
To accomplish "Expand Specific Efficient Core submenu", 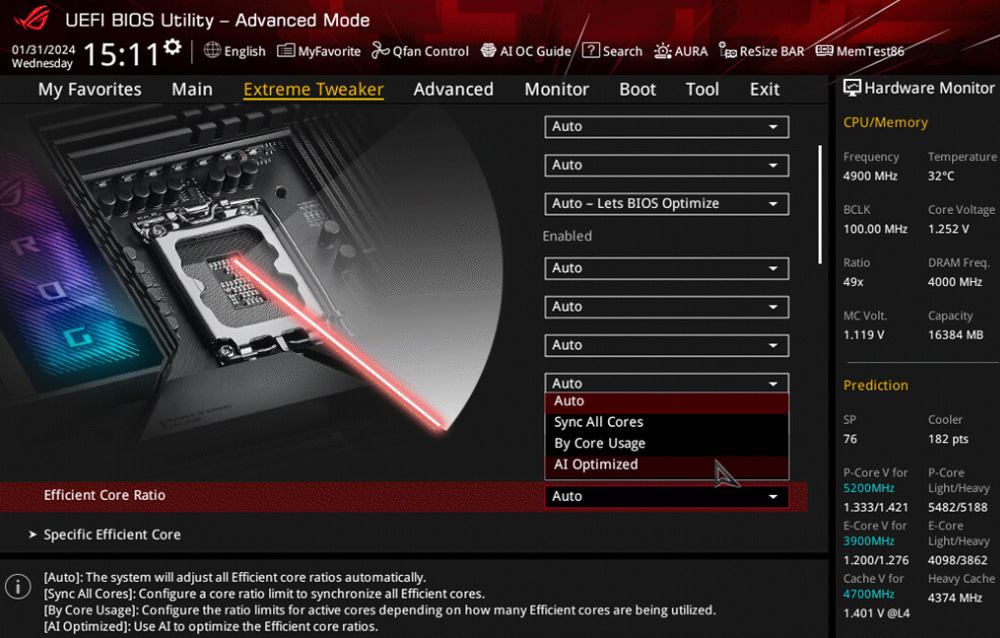I will point(112,535).
